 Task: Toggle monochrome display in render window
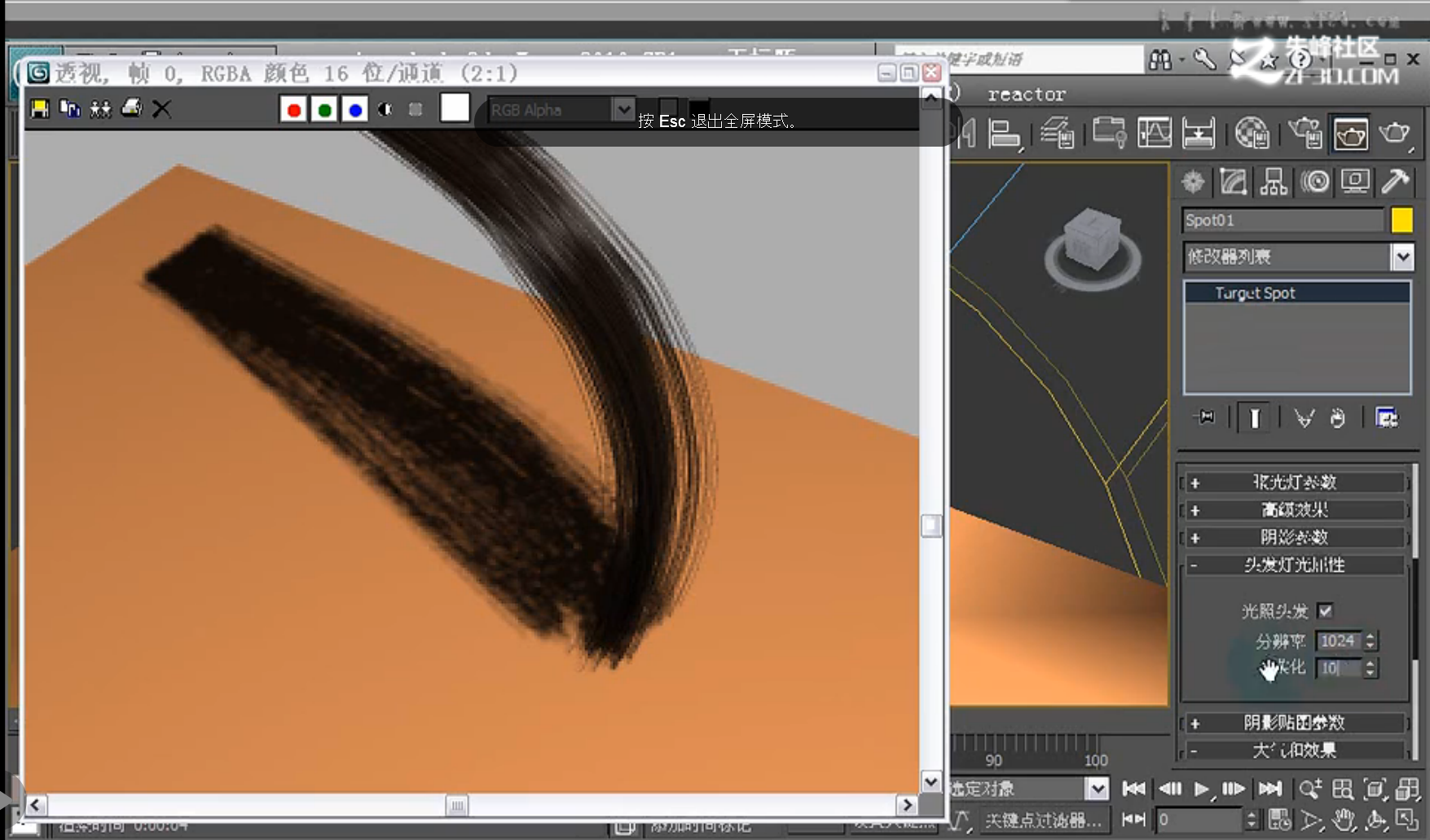pyautogui.click(x=416, y=109)
